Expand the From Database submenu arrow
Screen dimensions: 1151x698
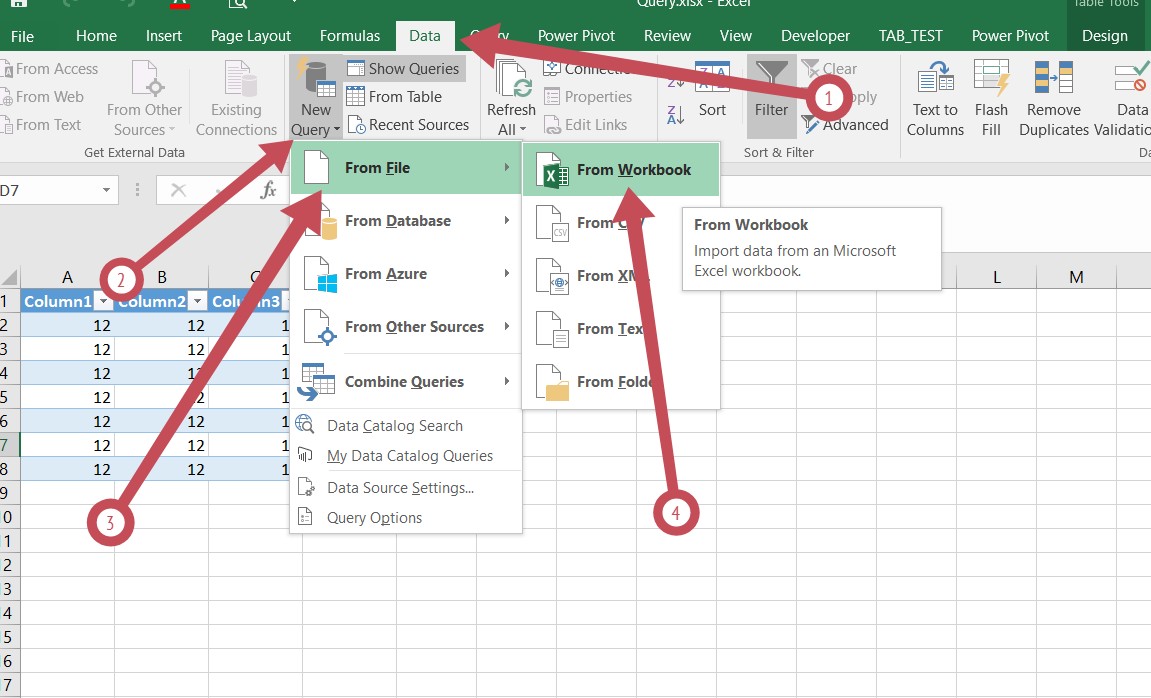tap(506, 221)
